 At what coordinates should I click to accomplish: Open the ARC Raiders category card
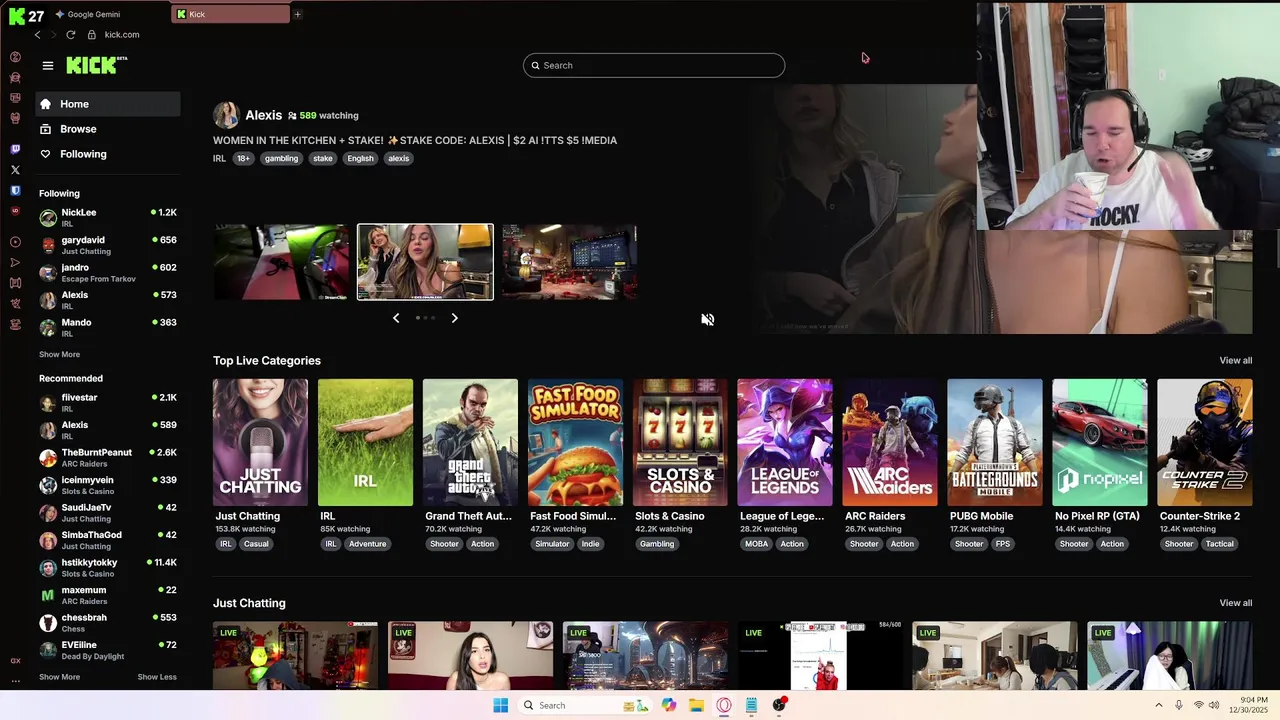[890, 442]
